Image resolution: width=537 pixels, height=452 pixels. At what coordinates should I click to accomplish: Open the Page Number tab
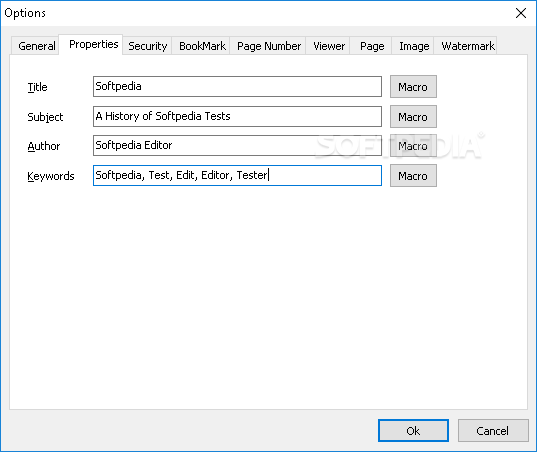point(268,46)
